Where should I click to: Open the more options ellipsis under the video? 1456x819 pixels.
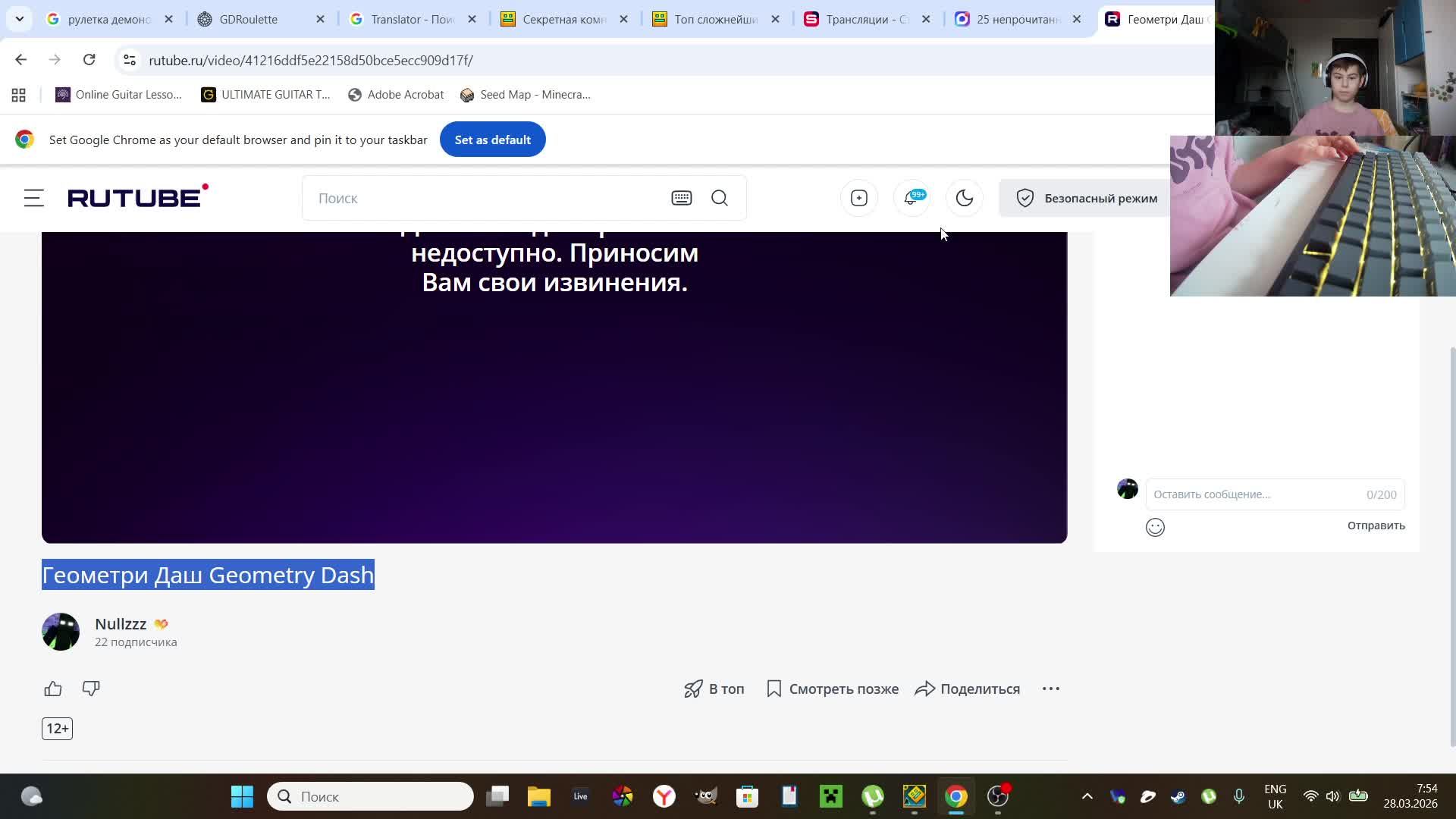tap(1050, 689)
